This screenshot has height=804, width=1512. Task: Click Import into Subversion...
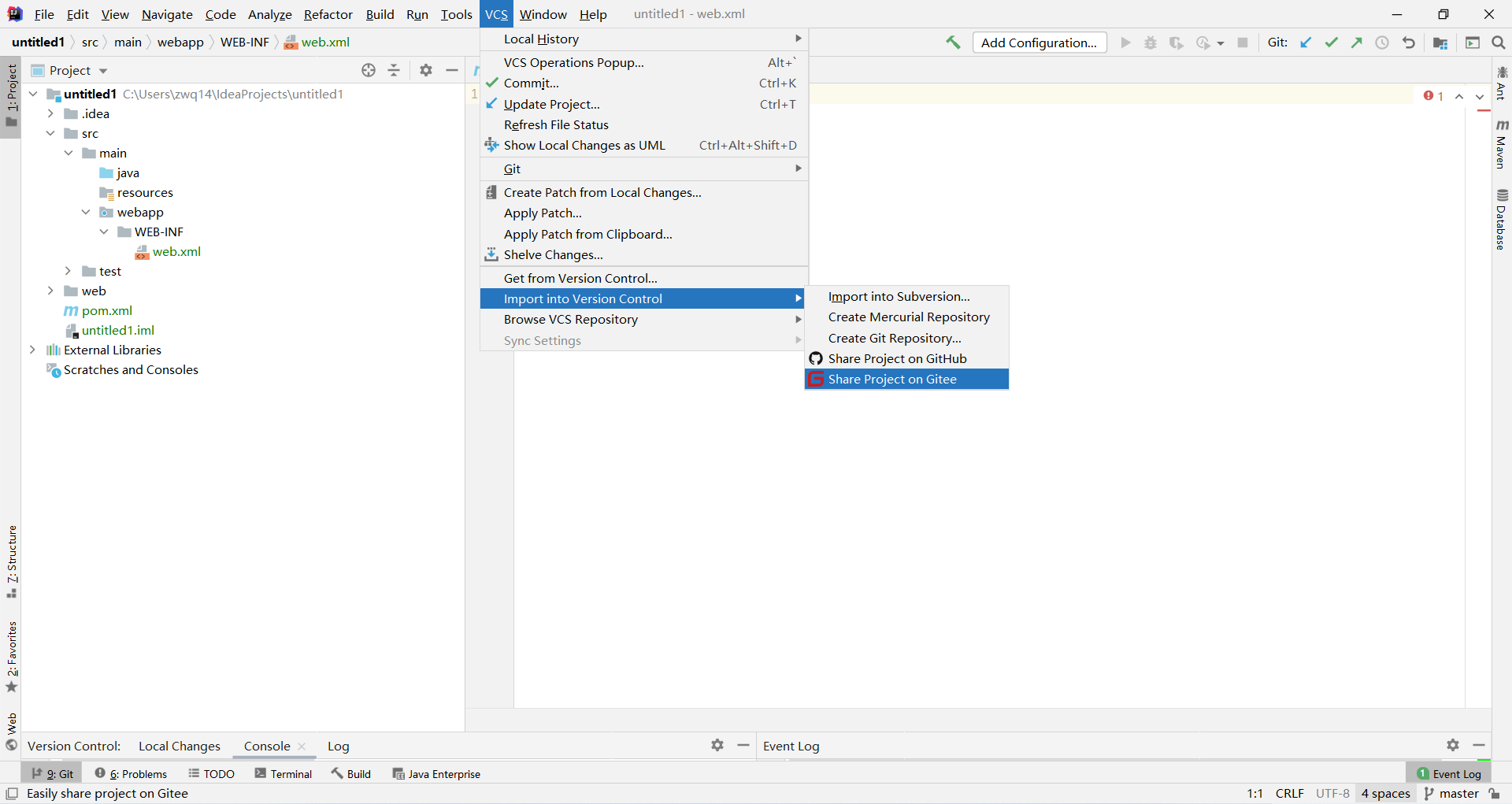pyautogui.click(x=906, y=296)
